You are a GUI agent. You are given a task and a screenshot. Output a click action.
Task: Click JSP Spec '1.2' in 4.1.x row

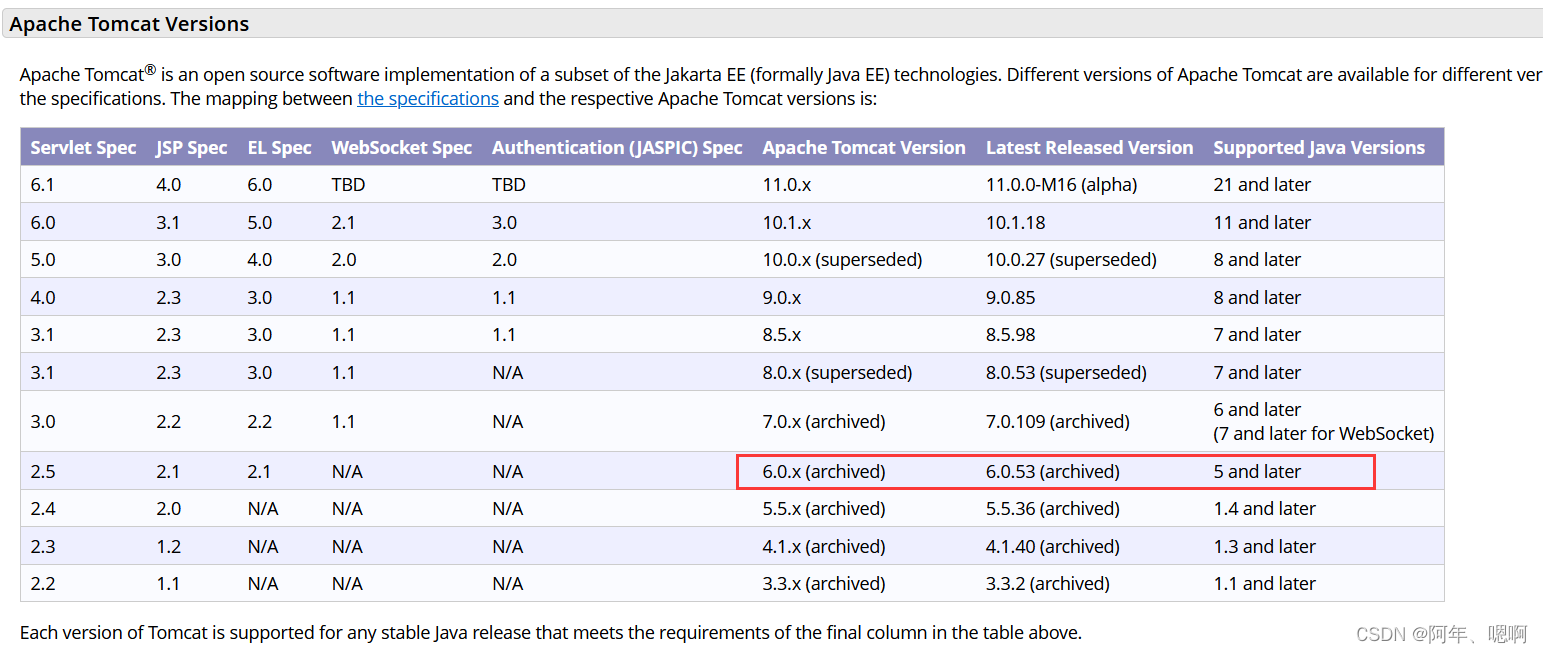pyautogui.click(x=168, y=547)
